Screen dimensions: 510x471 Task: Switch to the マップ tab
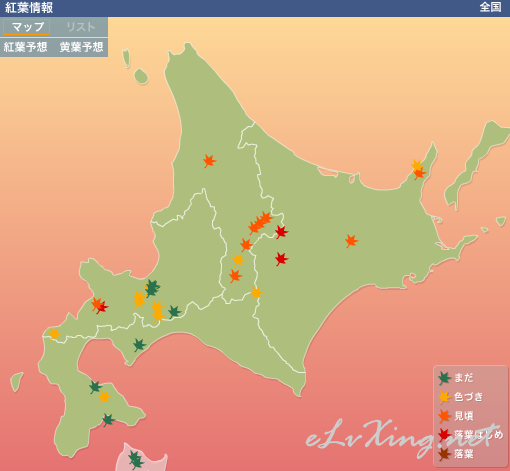27,27
